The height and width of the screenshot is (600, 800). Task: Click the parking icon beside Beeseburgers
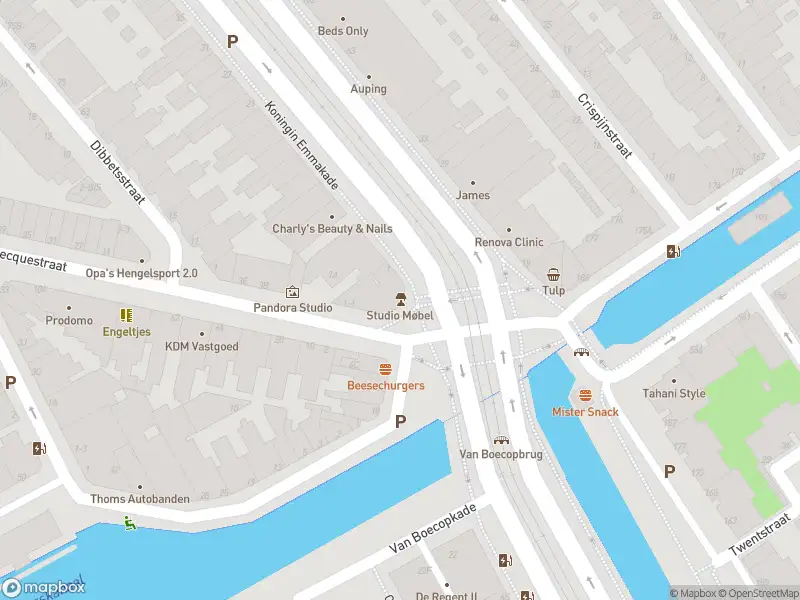[401, 421]
